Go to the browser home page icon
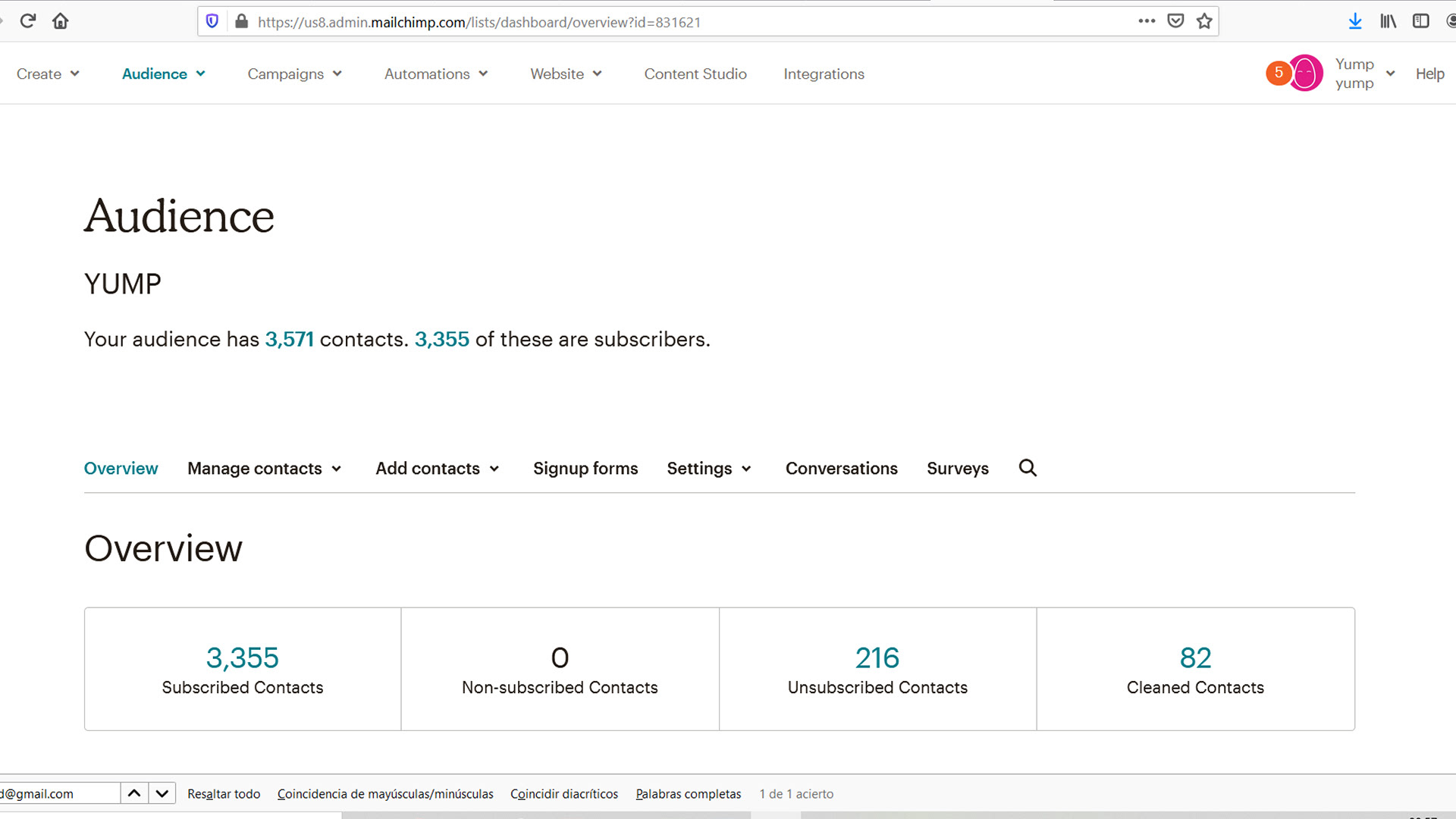 pyautogui.click(x=61, y=21)
